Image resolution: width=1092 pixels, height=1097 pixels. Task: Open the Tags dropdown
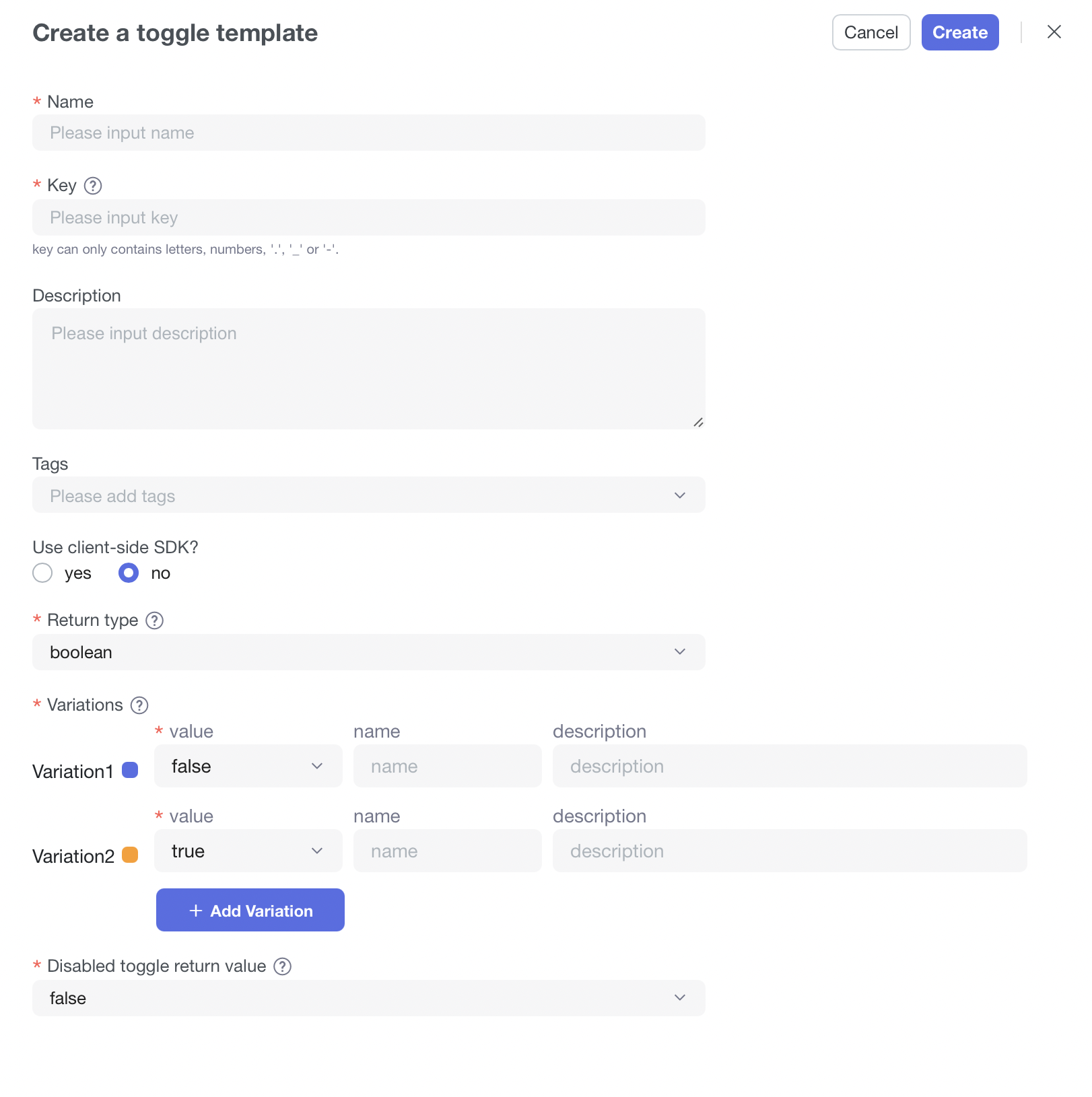368,495
